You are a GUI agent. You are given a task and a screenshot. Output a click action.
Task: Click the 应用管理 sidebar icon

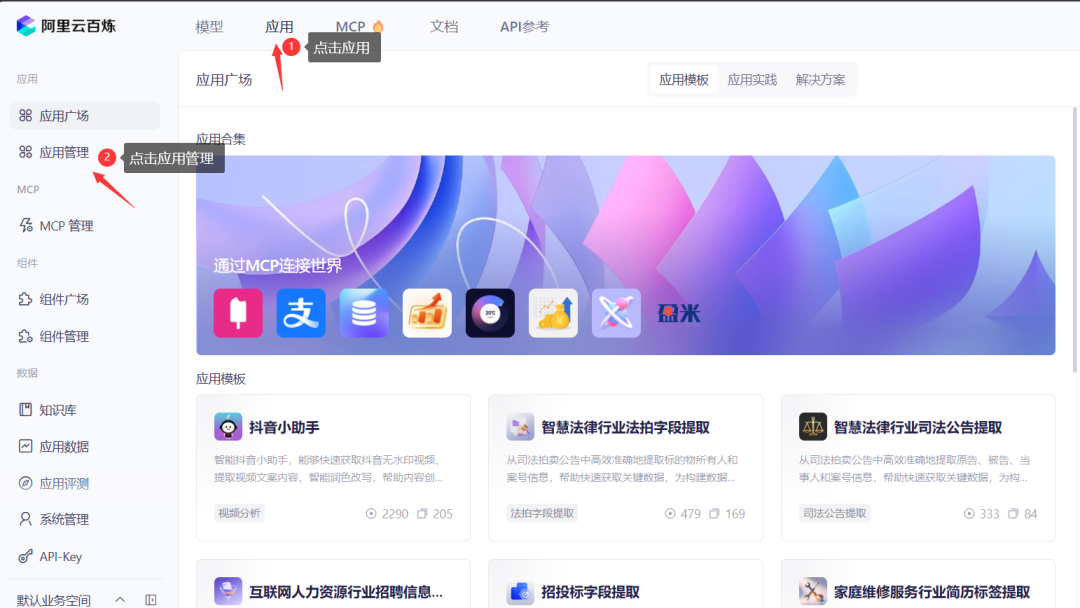point(25,152)
